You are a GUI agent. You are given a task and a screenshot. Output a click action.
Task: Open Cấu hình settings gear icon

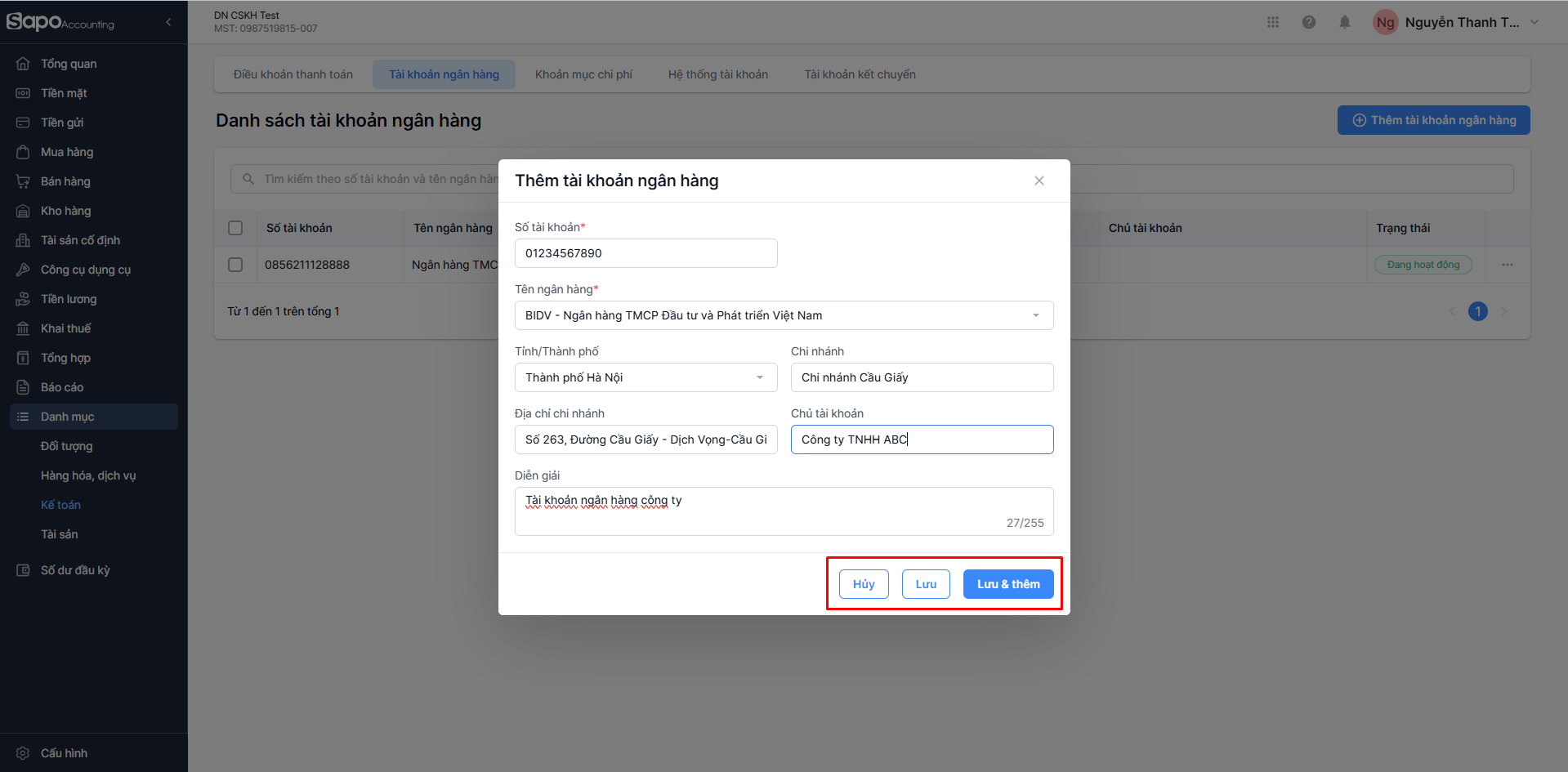pos(23,753)
